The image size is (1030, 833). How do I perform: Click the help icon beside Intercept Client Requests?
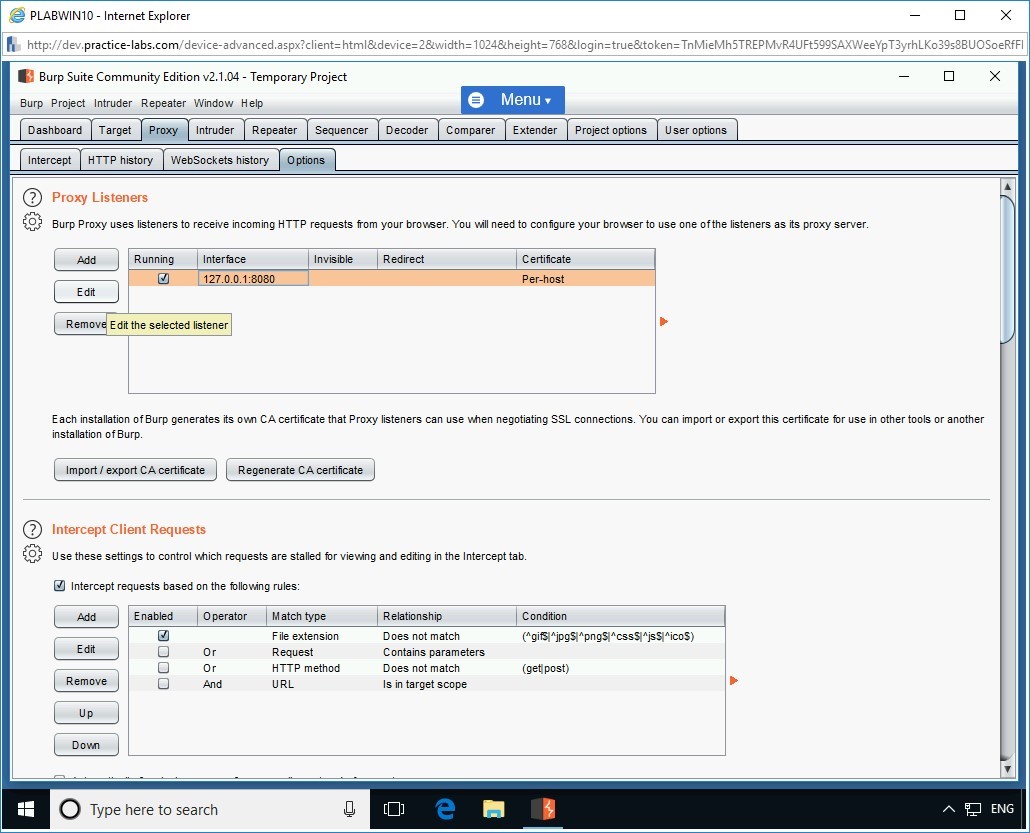[31, 529]
